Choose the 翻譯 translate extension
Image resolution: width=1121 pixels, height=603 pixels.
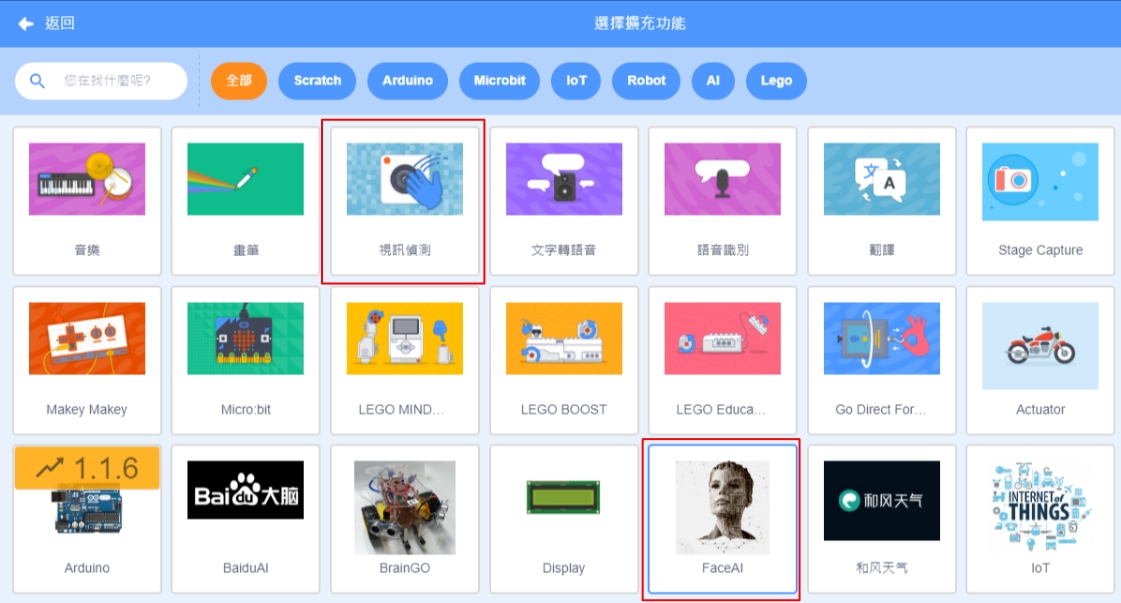click(x=881, y=201)
